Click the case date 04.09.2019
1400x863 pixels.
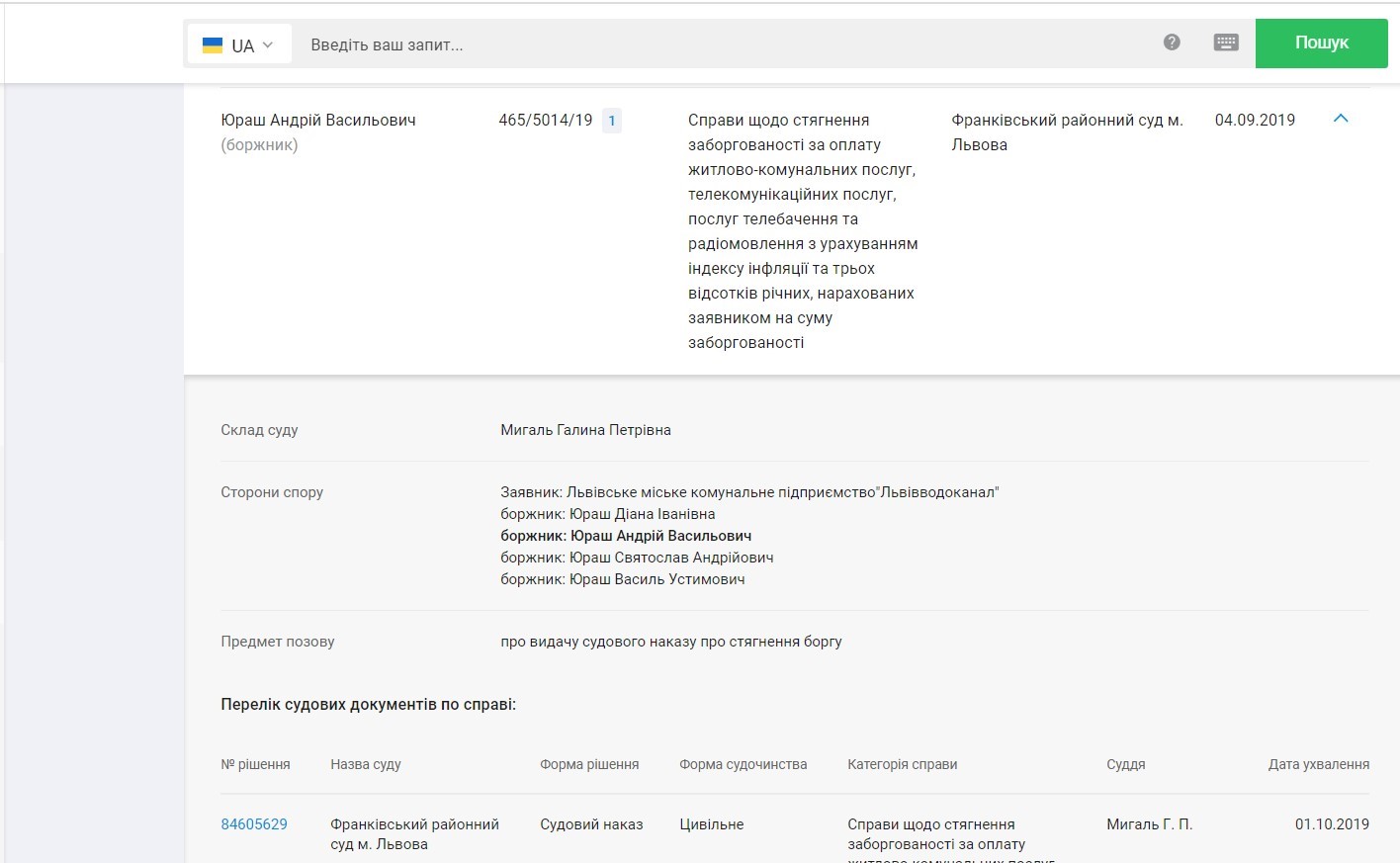(x=1255, y=121)
